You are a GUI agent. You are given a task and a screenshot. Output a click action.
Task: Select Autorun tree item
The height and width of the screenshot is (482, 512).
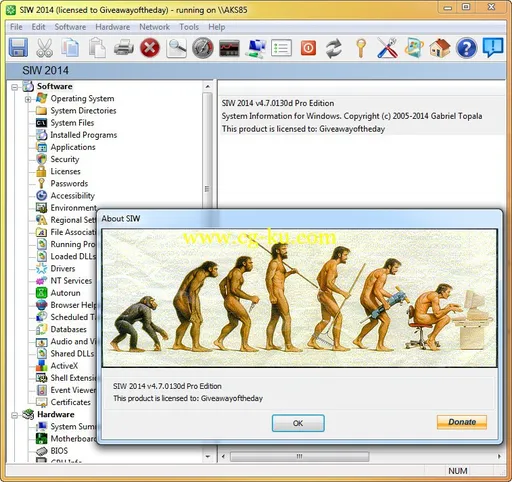pyautogui.click(x=65, y=293)
